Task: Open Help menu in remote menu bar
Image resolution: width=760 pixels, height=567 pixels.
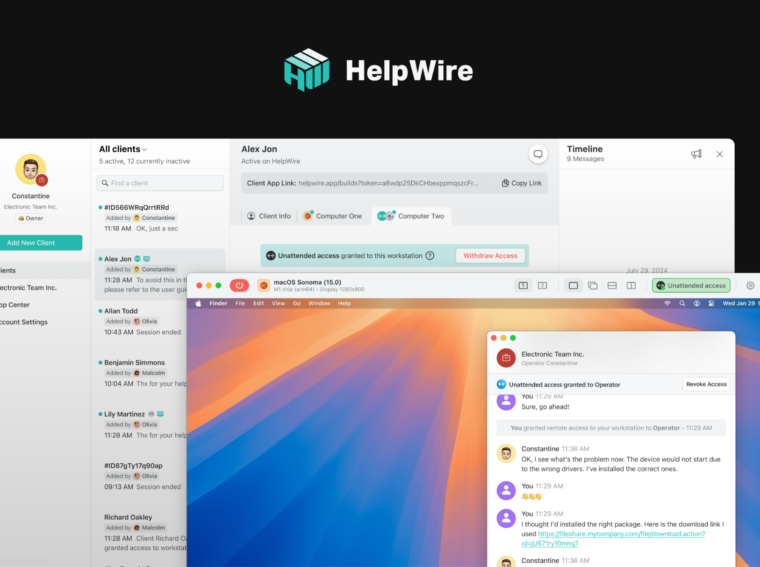Action: click(344, 303)
